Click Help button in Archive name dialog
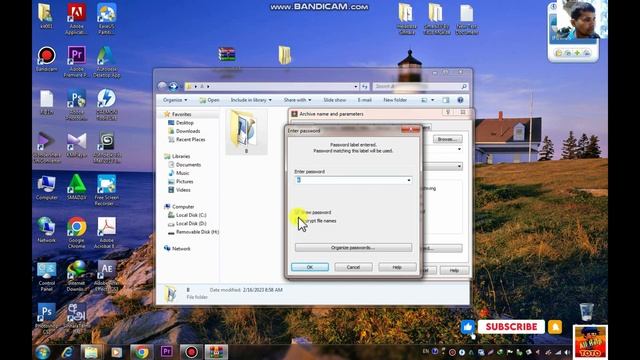 point(454,270)
